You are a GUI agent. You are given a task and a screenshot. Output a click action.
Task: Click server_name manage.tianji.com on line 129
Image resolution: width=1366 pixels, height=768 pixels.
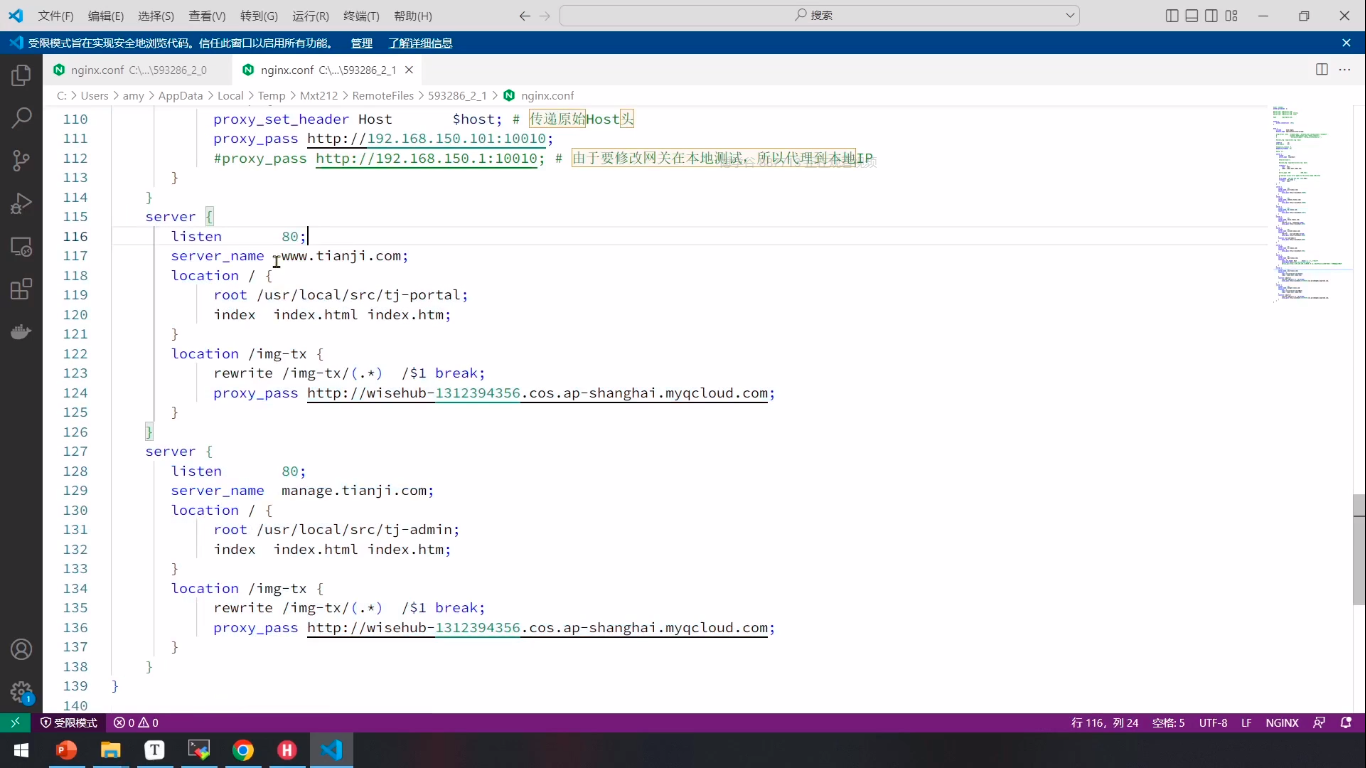pyautogui.click(x=303, y=491)
